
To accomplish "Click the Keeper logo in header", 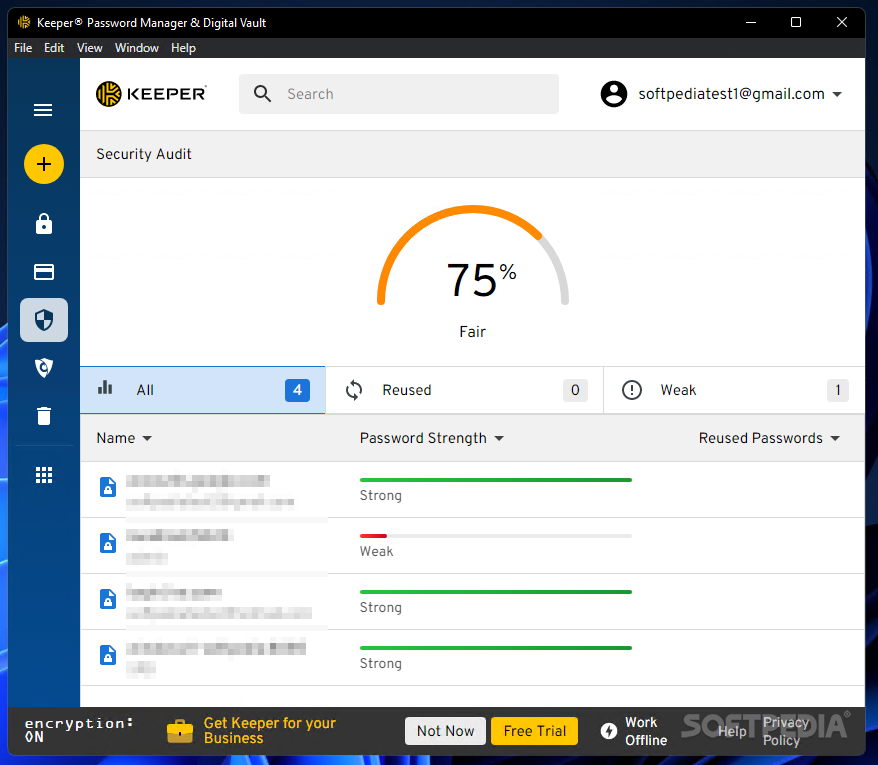I will tap(151, 94).
